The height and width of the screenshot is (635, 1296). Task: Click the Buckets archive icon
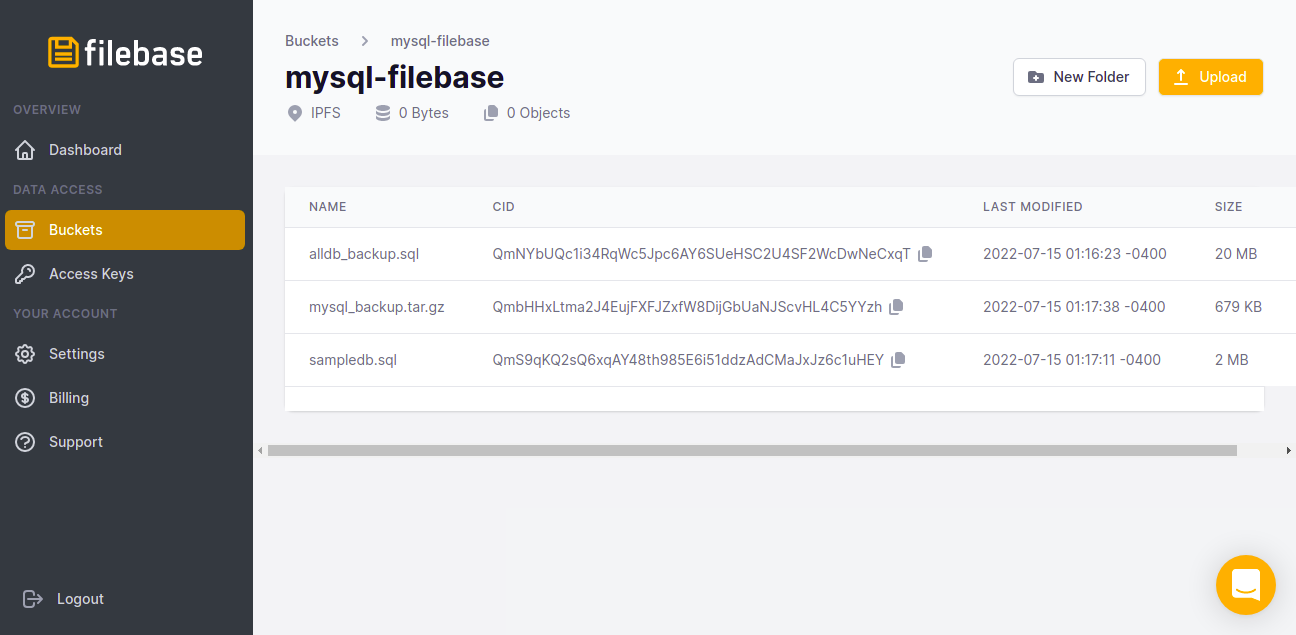coord(26,230)
